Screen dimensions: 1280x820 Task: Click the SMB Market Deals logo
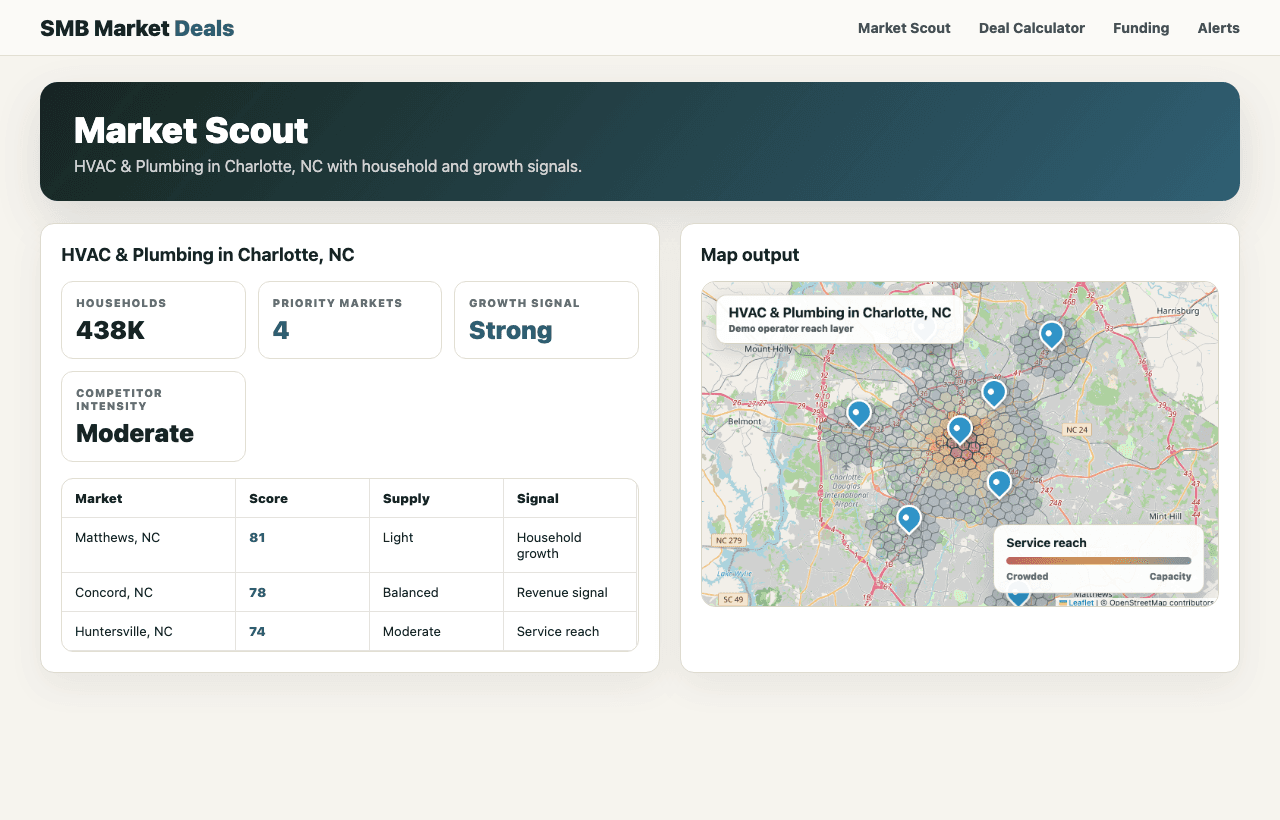pyautogui.click(x=137, y=28)
